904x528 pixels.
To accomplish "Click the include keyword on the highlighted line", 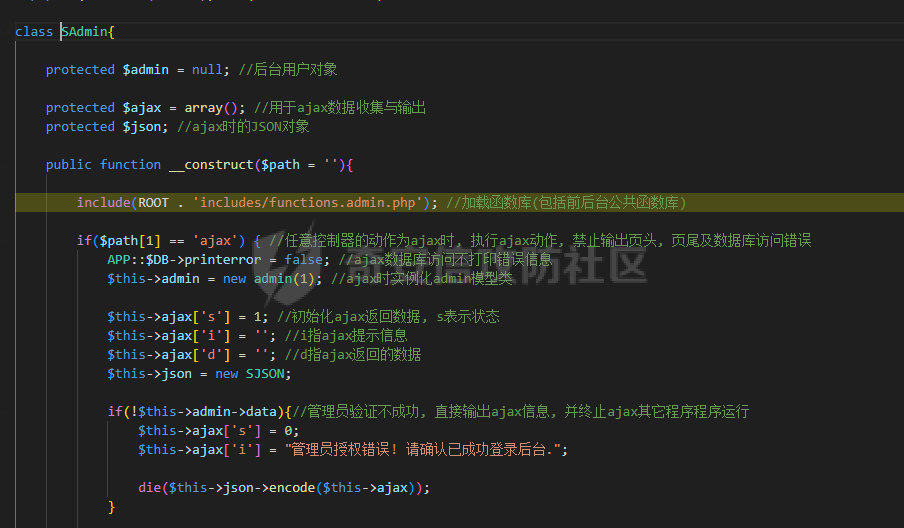I will [103, 203].
